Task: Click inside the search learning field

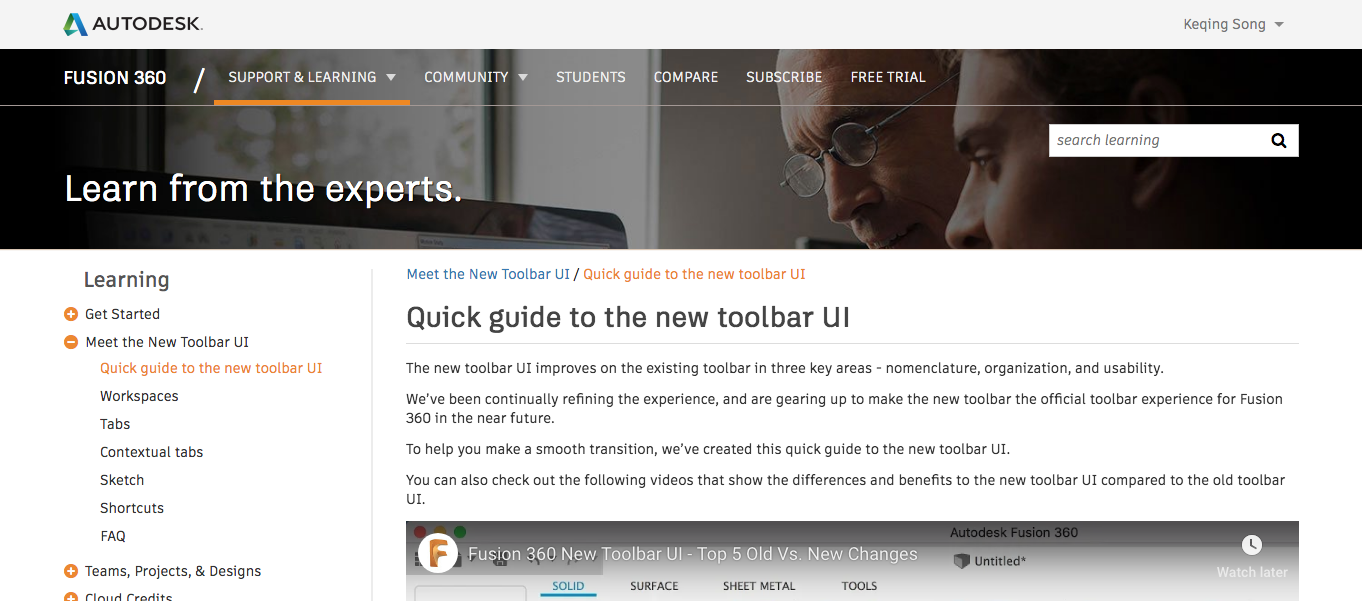Action: click(x=1155, y=141)
